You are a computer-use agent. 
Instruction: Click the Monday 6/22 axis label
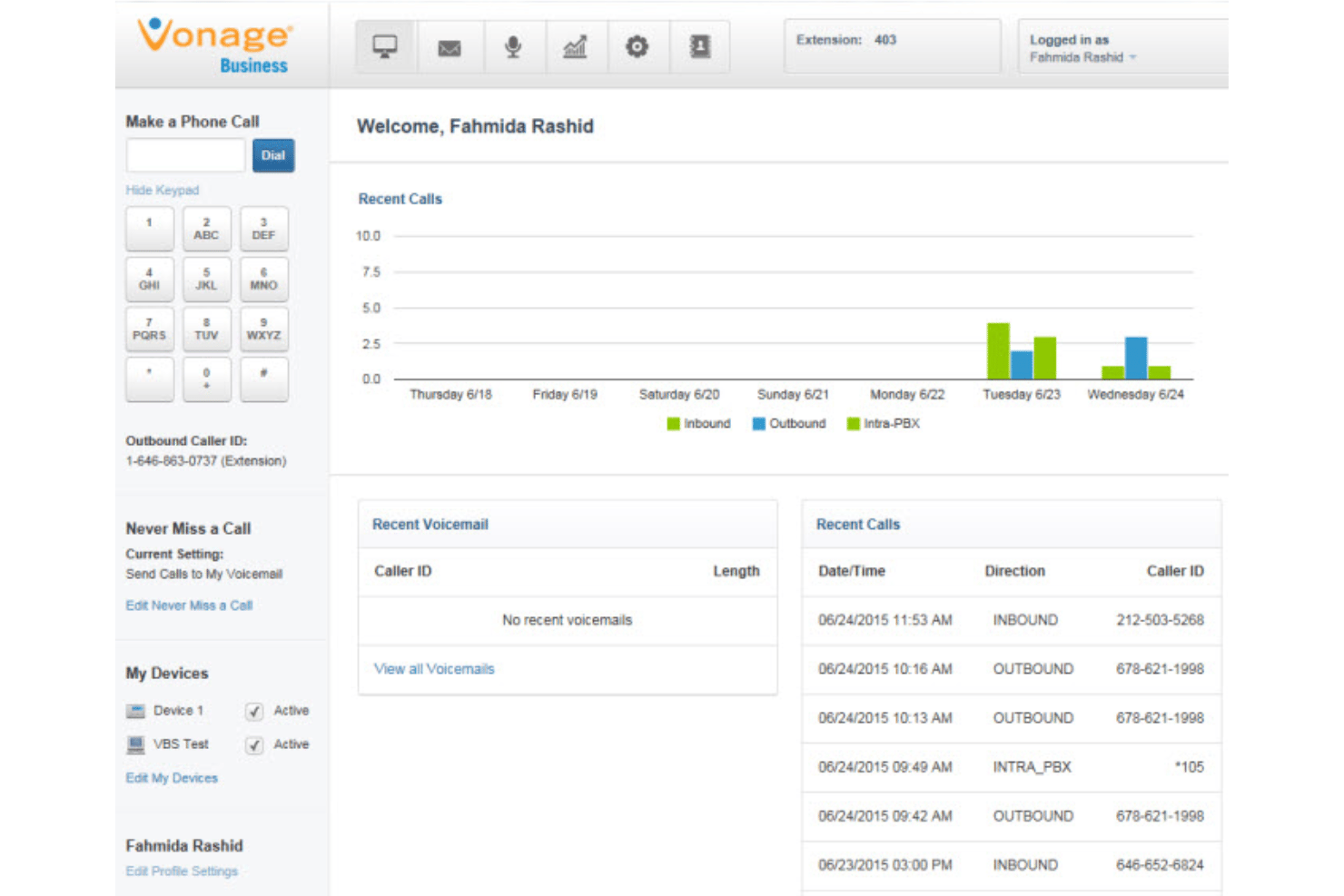pos(907,395)
